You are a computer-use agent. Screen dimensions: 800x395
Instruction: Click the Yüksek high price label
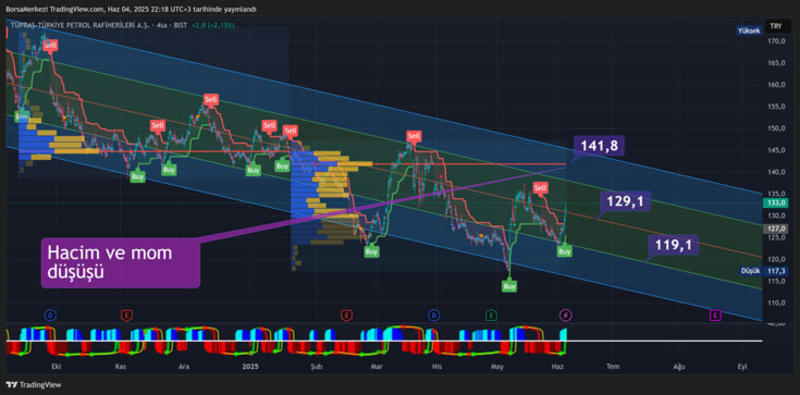pos(749,31)
